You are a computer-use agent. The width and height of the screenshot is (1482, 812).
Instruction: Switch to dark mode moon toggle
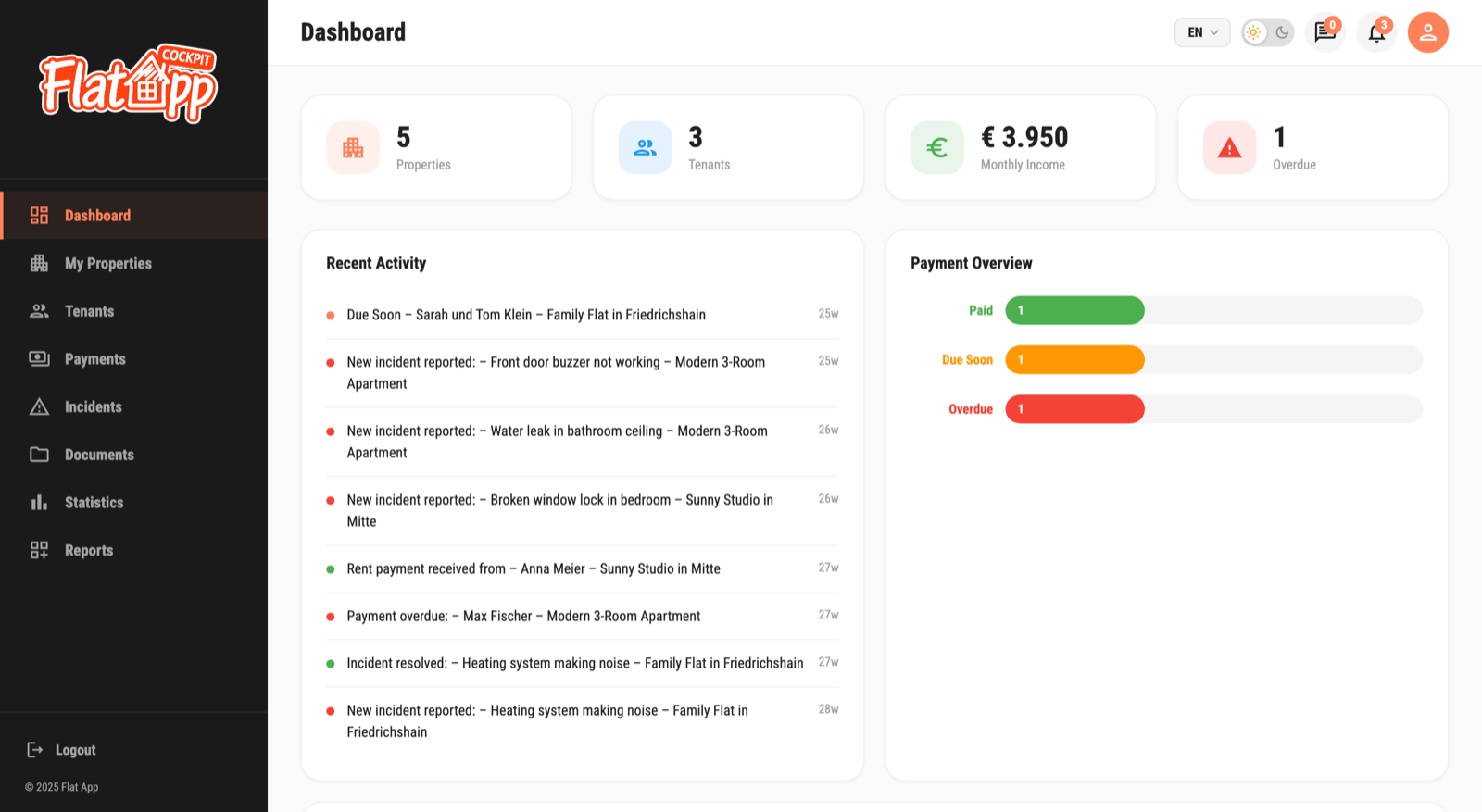pyautogui.click(x=1282, y=32)
